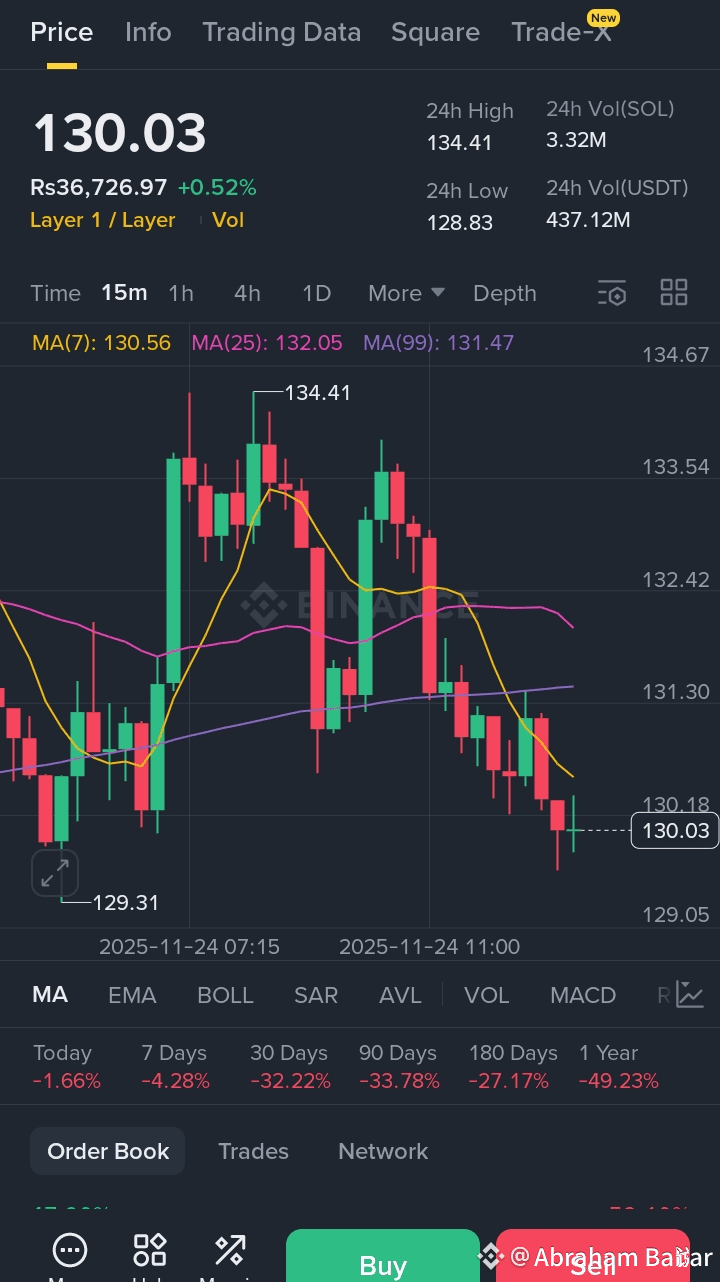The width and height of the screenshot is (720, 1282).
Task: Tap the current price label 130.03 on axis
Action: coord(675,831)
